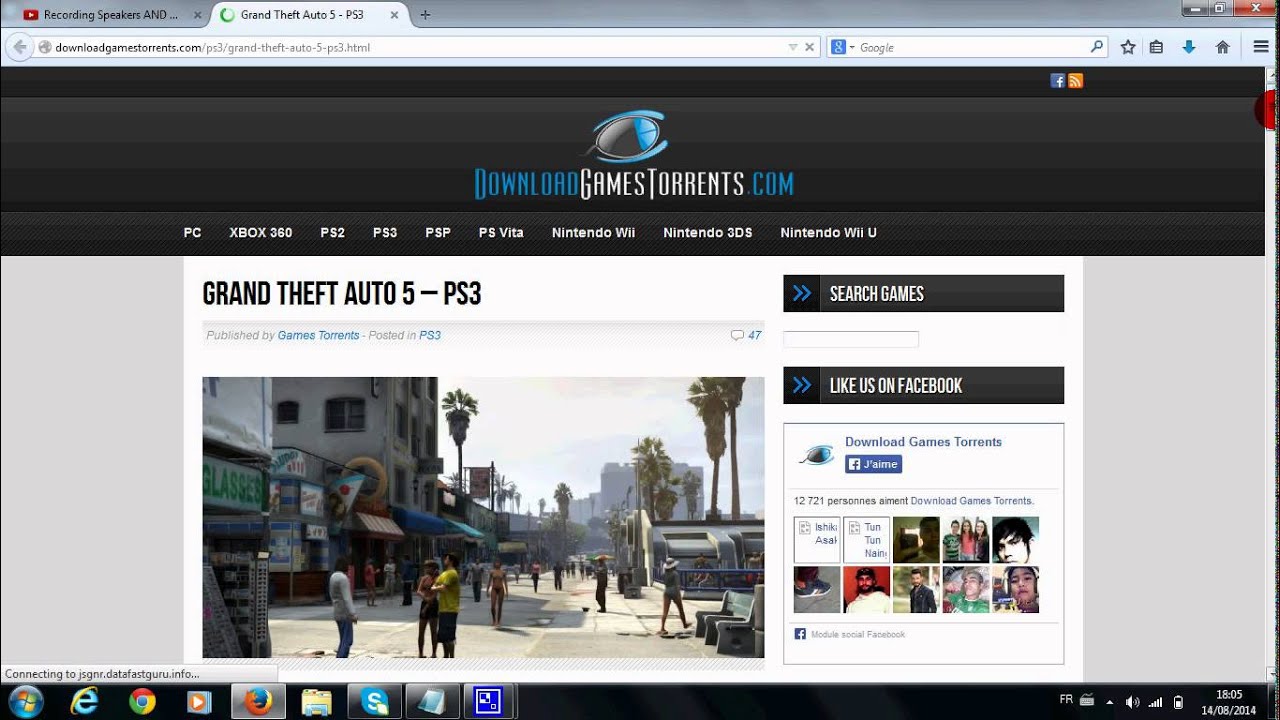The height and width of the screenshot is (720, 1280).
Task: Open Skype from the taskbar
Action: tap(375, 702)
